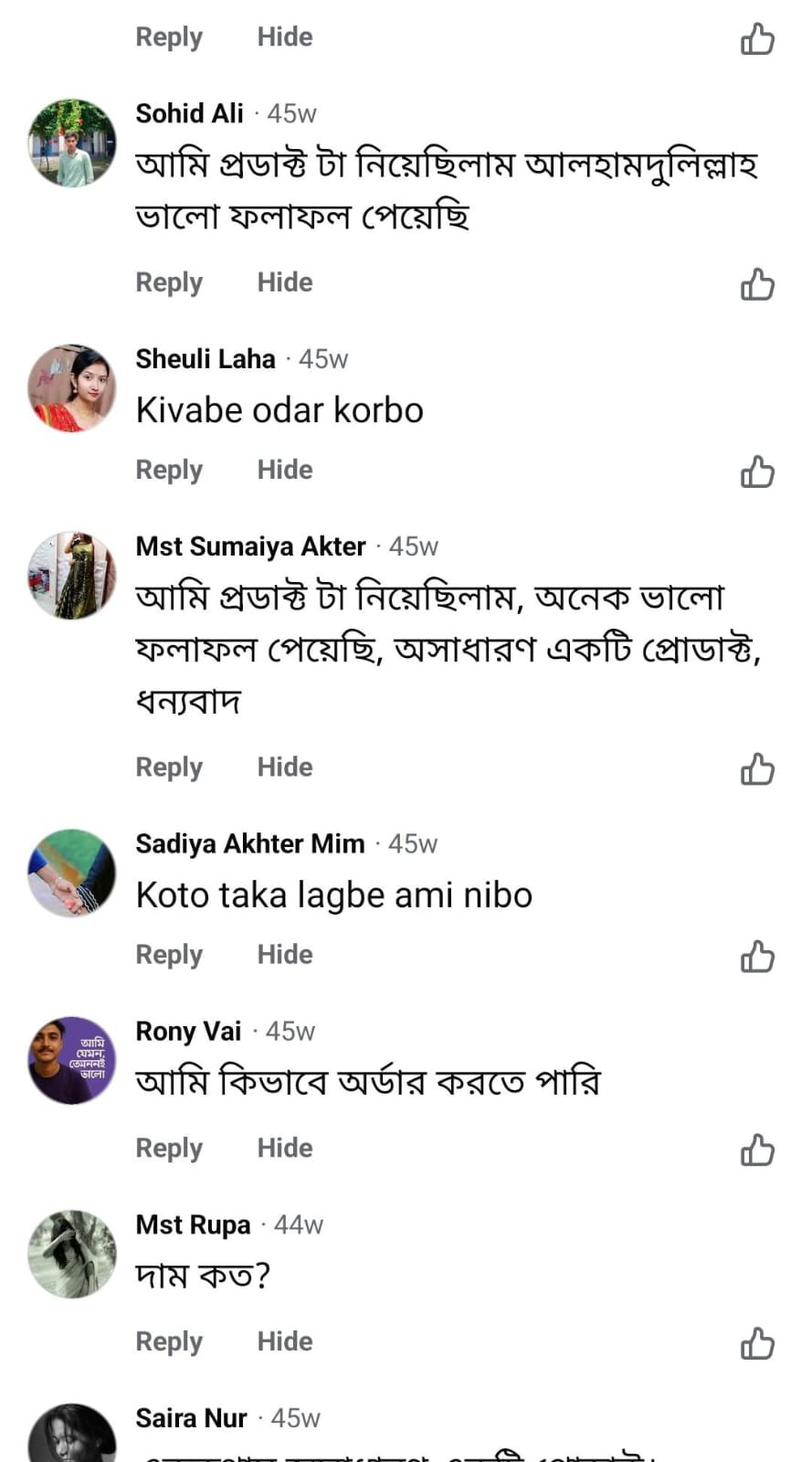Hide Sohid Ali's comment

[285, 282]
